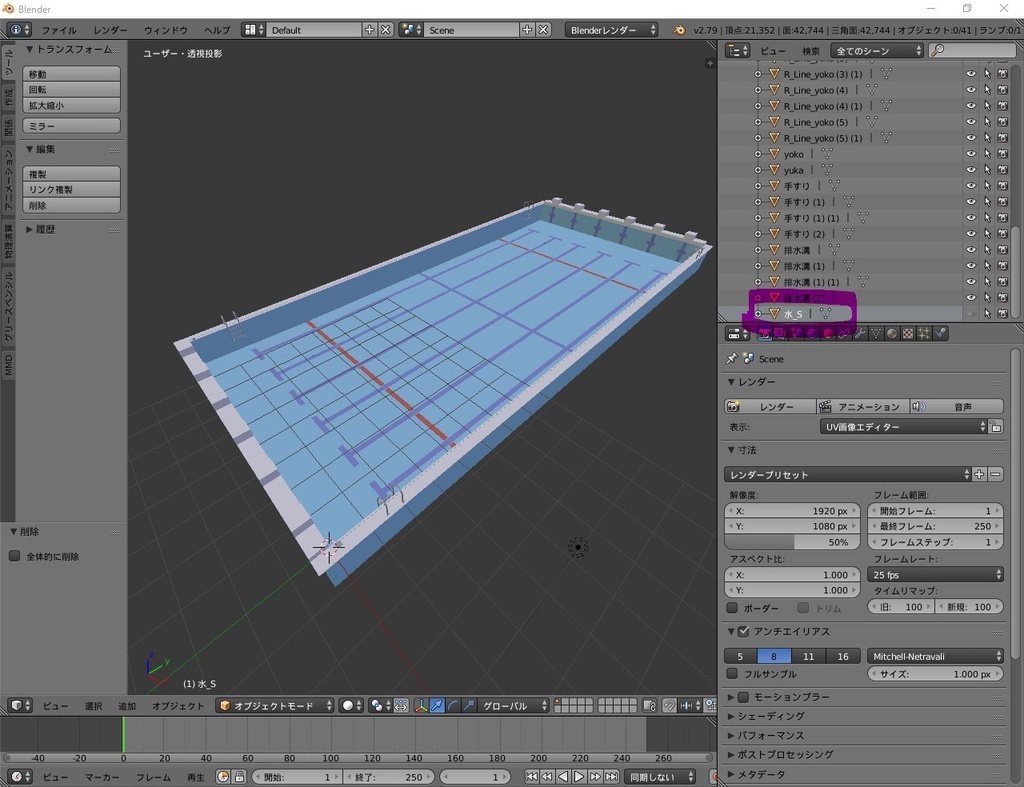Image resolution: width=1024 pixels, height=787 pixels.
Task: Open the Modifiers tab with the wrench icon
Action: [x=859, y=333]
